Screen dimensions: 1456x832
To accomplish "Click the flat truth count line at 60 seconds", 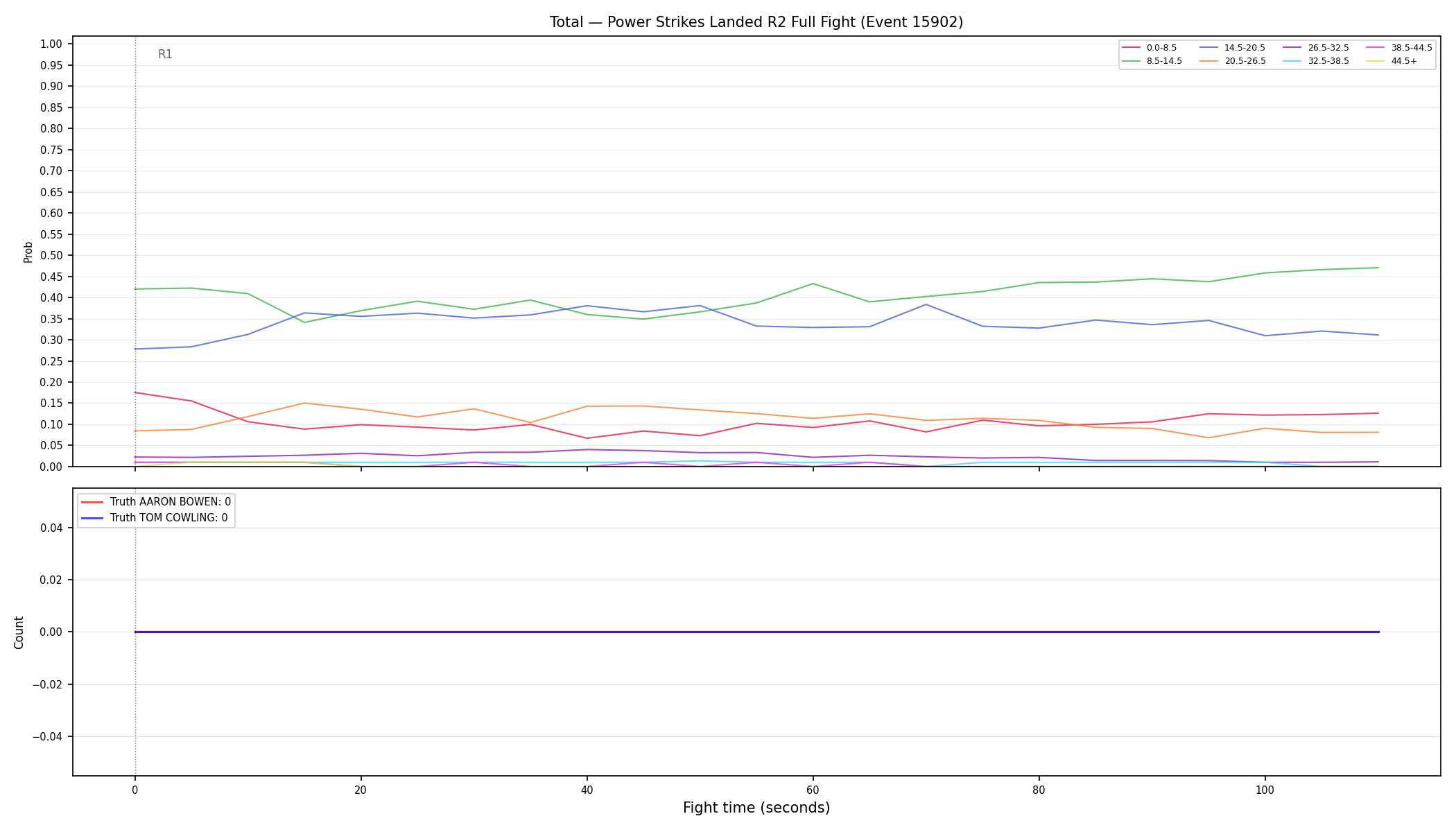I will (813, 632).
